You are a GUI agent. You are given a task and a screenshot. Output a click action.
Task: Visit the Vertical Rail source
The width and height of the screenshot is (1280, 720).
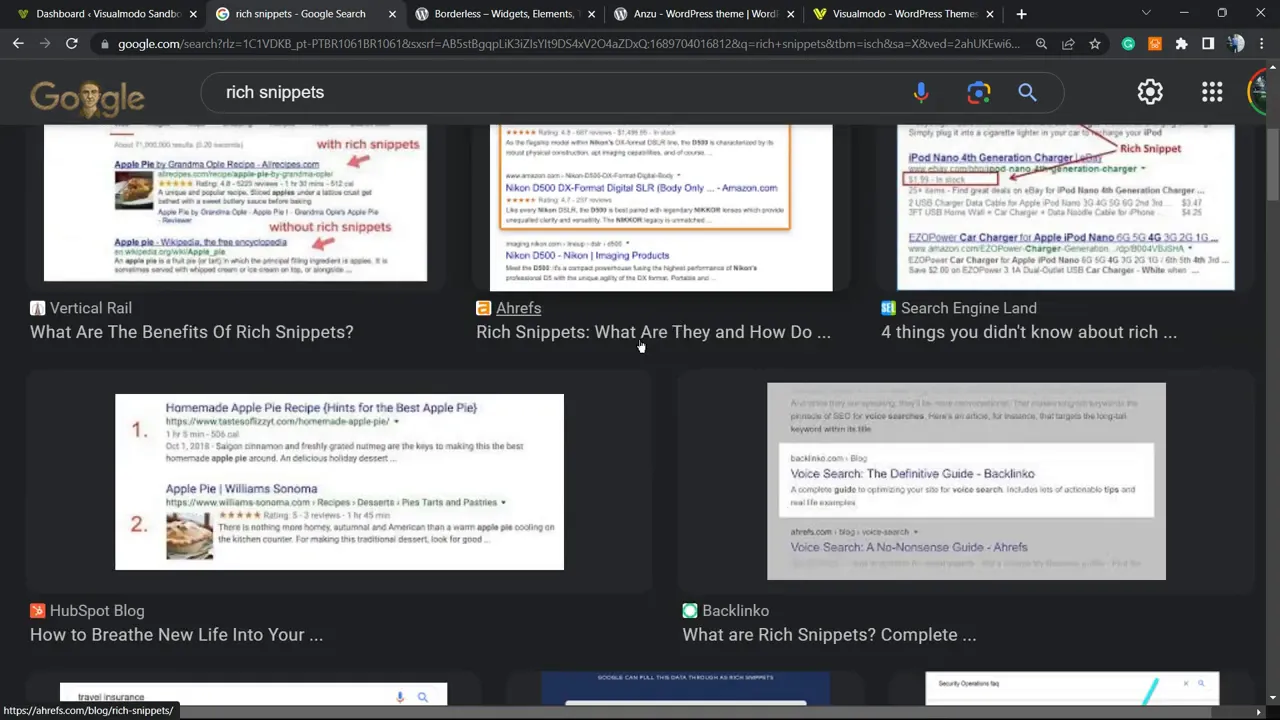coord(81,308)
